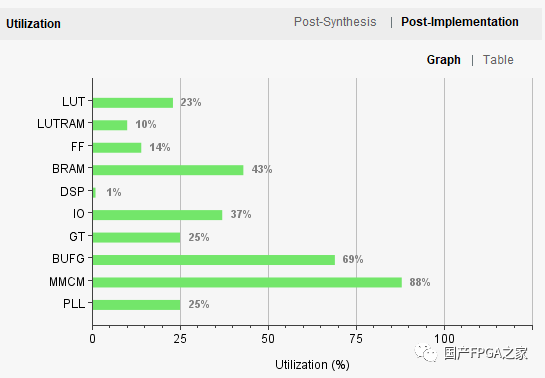
Task: Select the PLL utilization bar
Action: [x=137, y=305]
